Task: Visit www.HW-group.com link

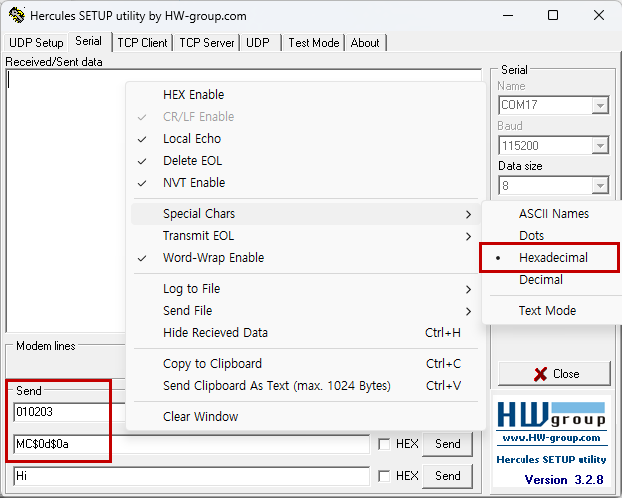Action: 551,438
